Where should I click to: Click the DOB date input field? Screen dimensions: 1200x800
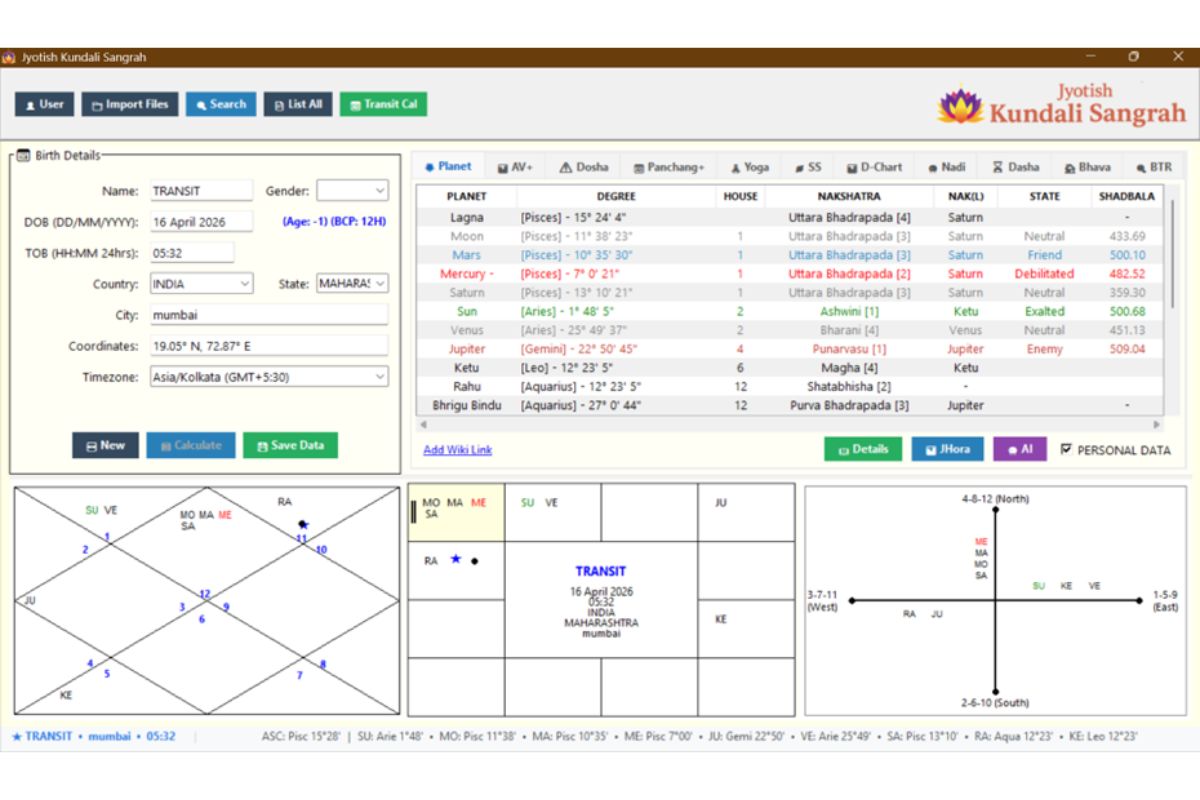click(201, 221)
